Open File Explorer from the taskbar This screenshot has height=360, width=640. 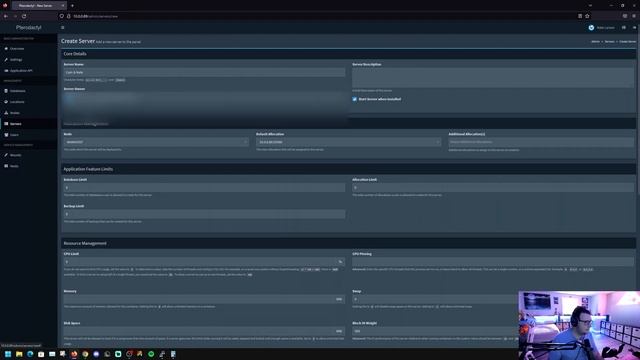click(x=19, y=354)
